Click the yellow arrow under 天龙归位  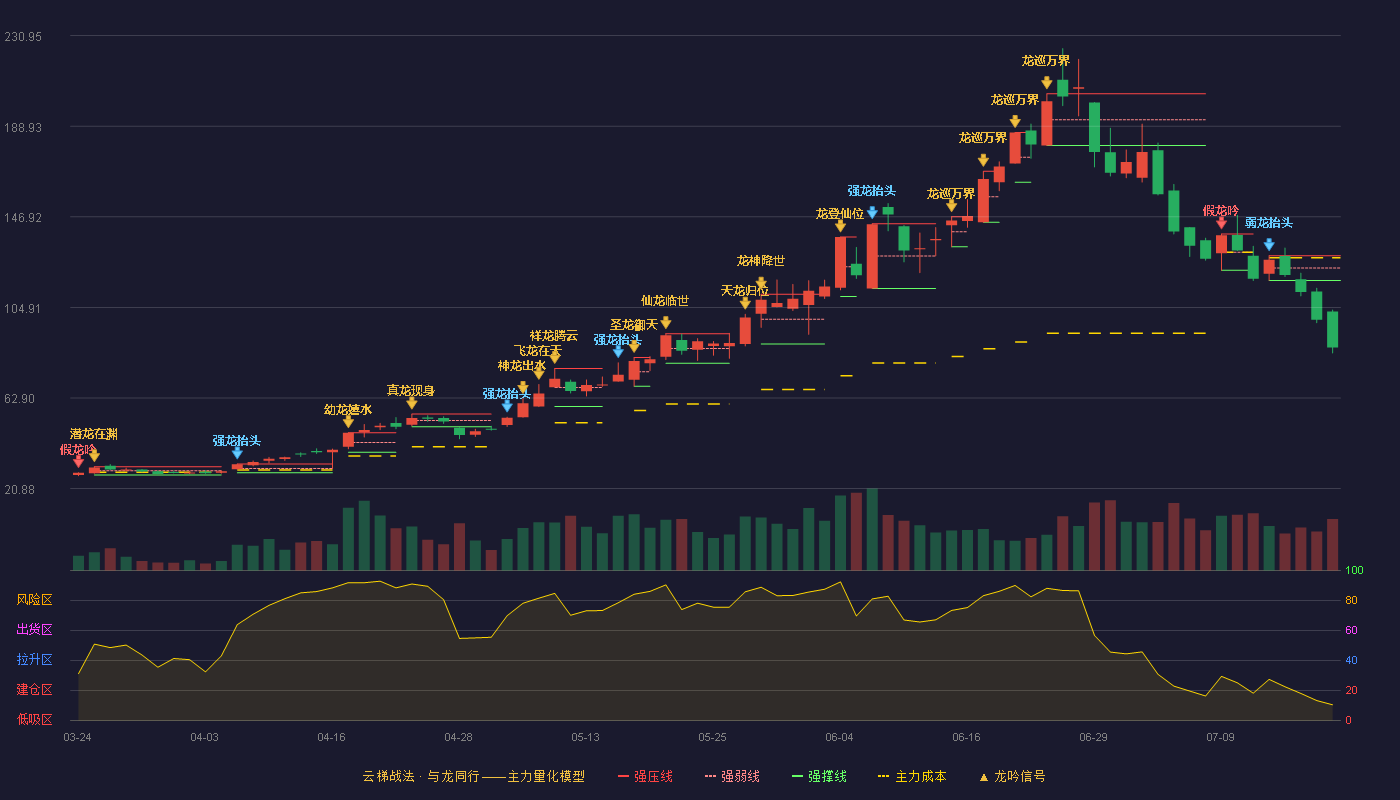point(745,303)
